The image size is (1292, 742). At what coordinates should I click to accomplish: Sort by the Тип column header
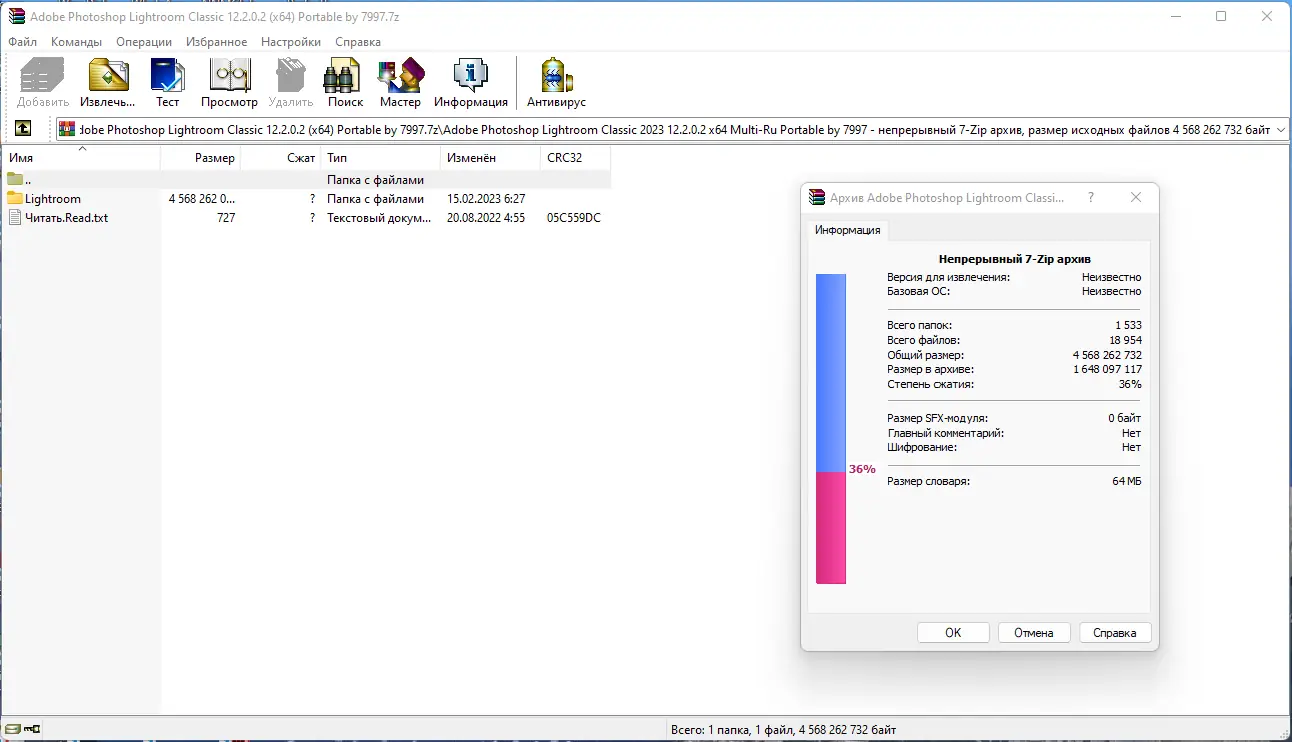coord(381,158)
